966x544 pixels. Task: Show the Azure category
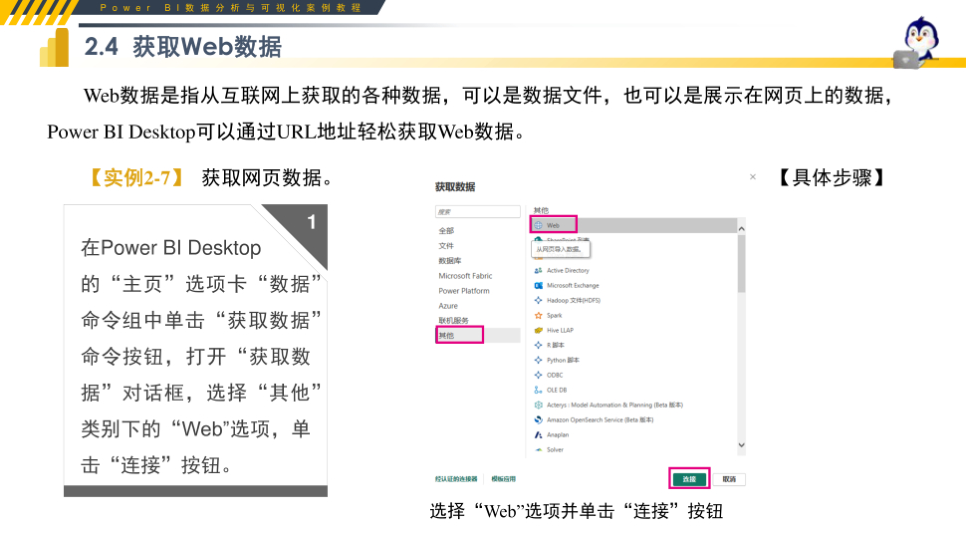click(x=448, y=306)
